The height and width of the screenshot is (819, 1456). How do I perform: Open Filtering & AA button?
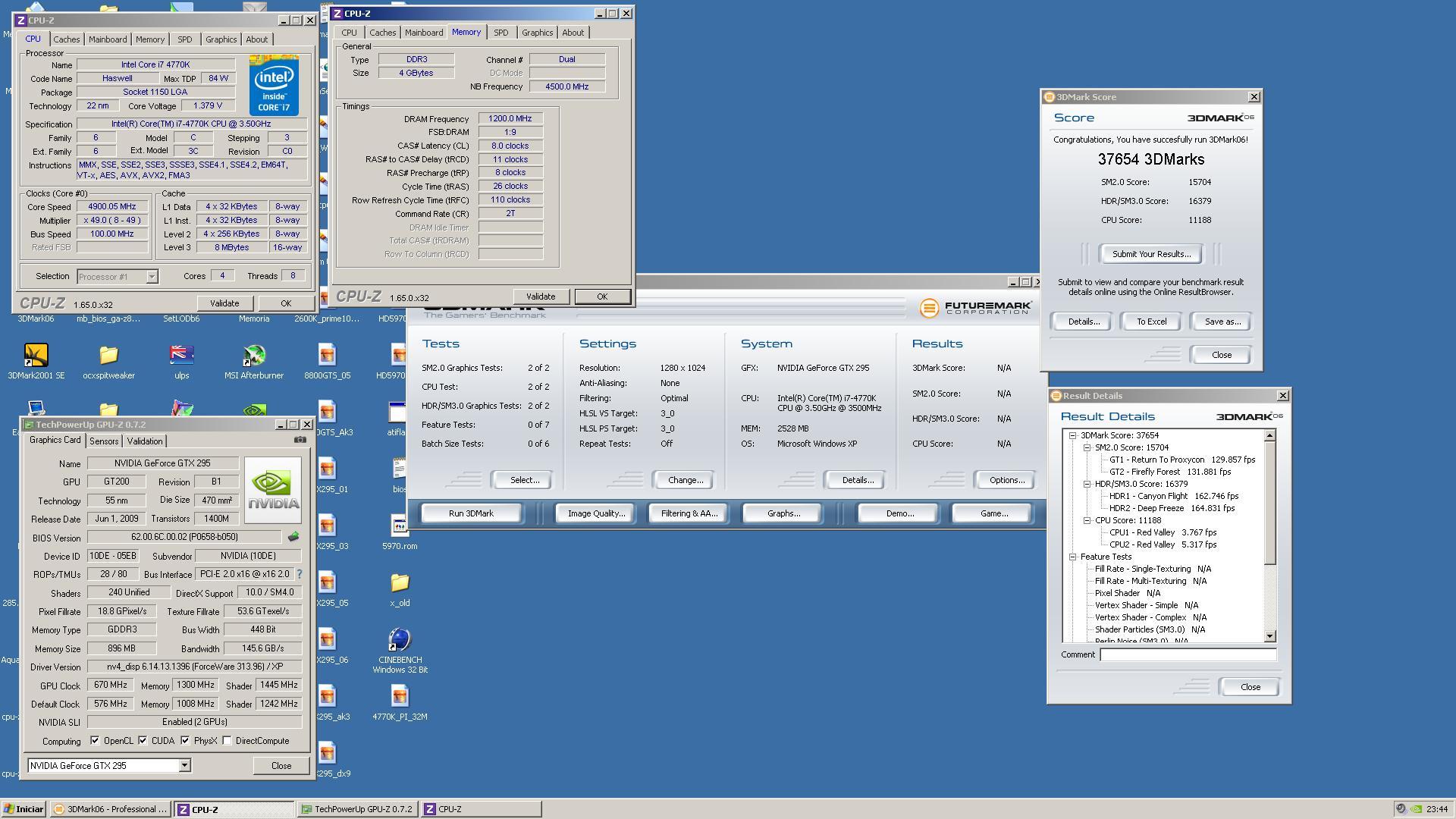689,513
